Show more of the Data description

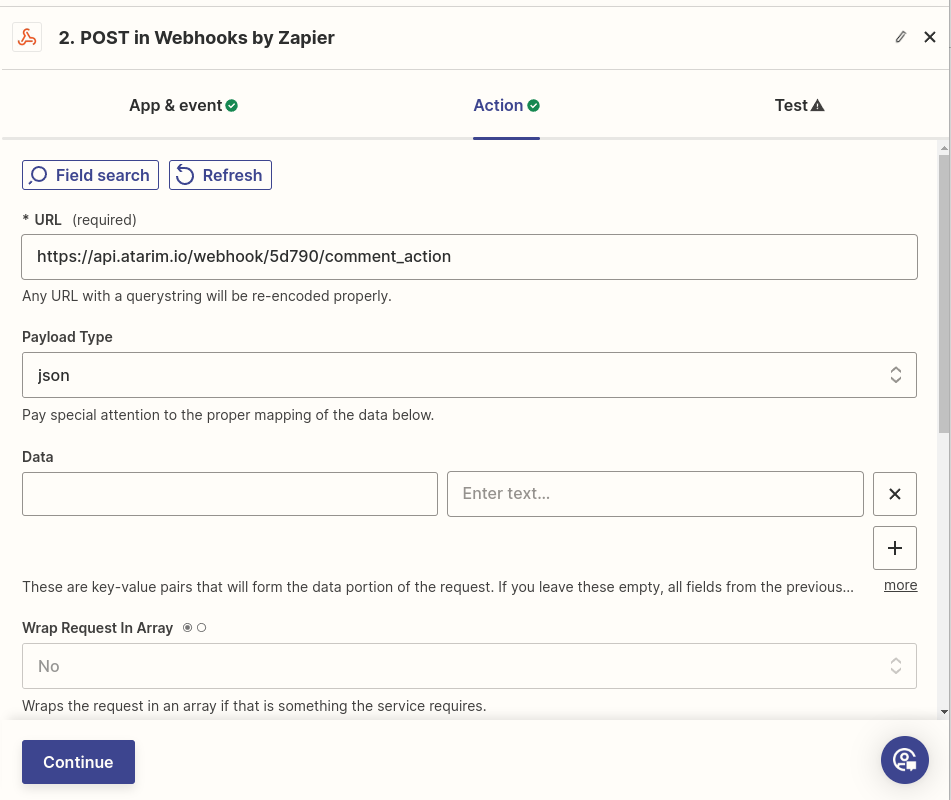(x=900, y=585)
